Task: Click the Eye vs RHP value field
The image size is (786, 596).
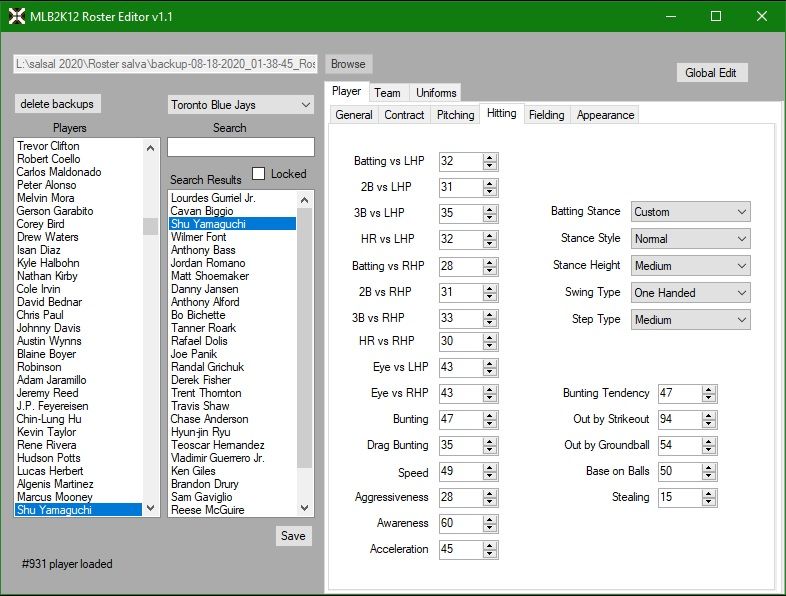Action: [461, 393]
